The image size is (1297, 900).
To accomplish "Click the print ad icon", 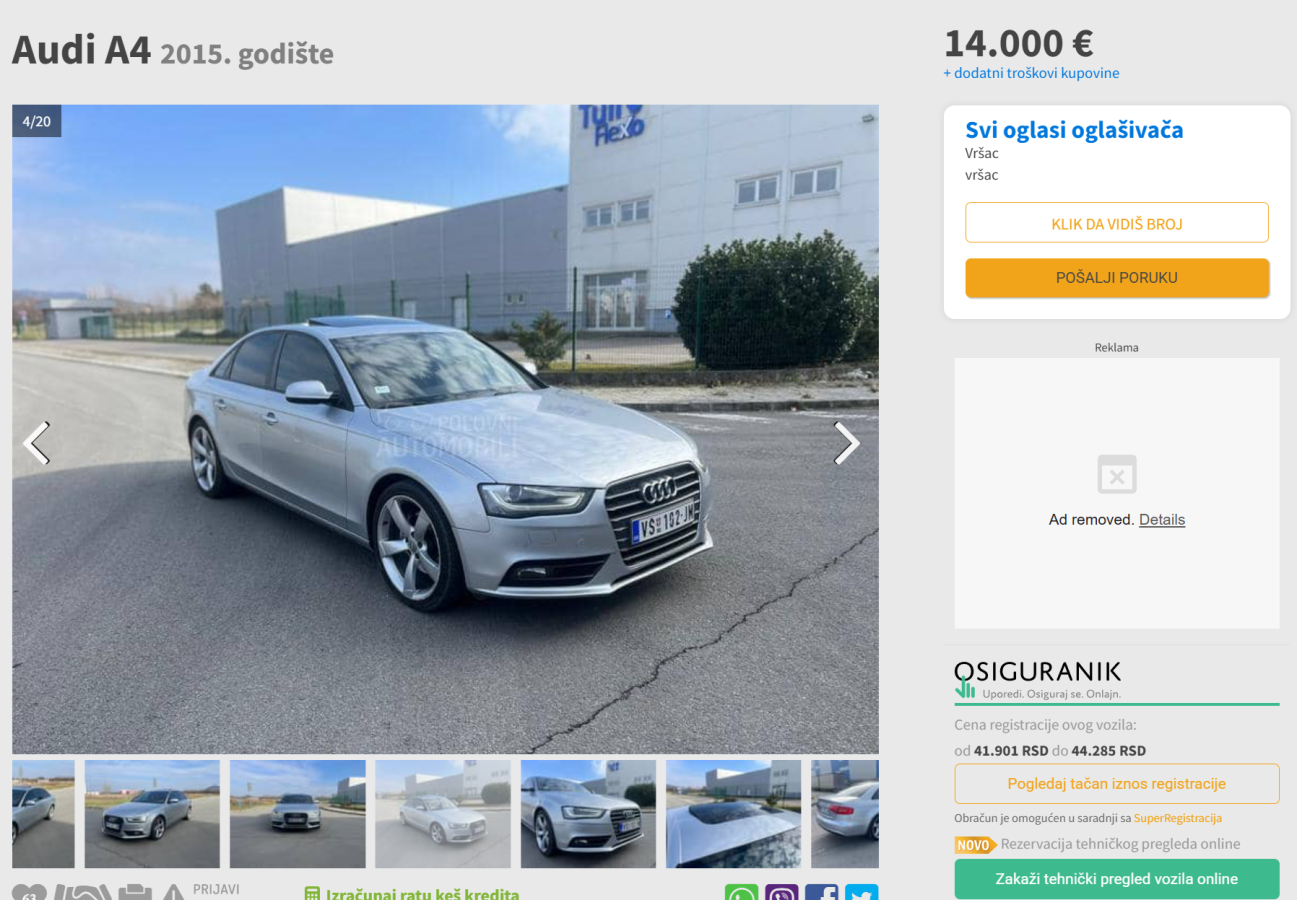I will 135,893.
